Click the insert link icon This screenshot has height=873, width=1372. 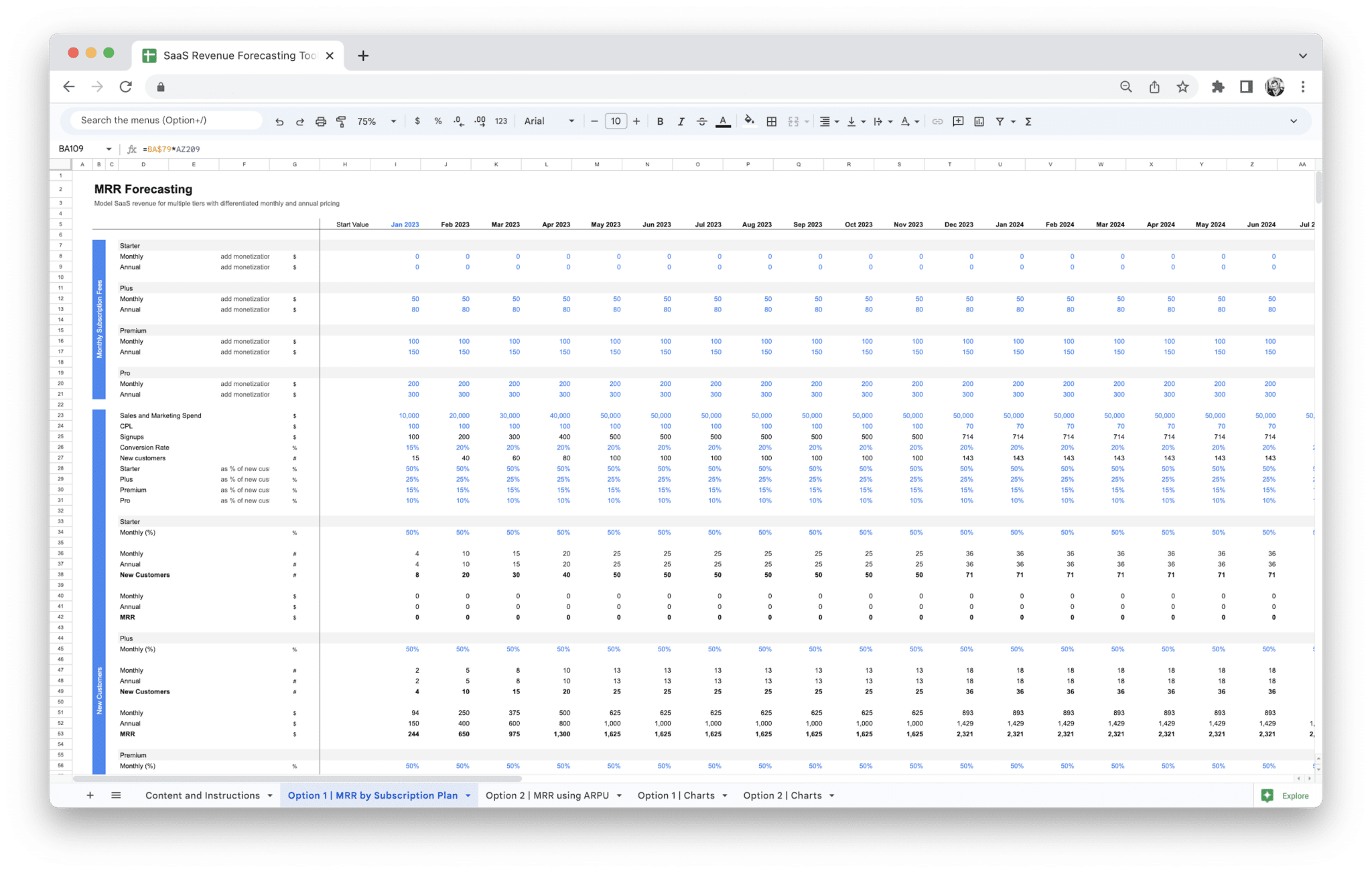pyautogui.click(x=937, y=121)
